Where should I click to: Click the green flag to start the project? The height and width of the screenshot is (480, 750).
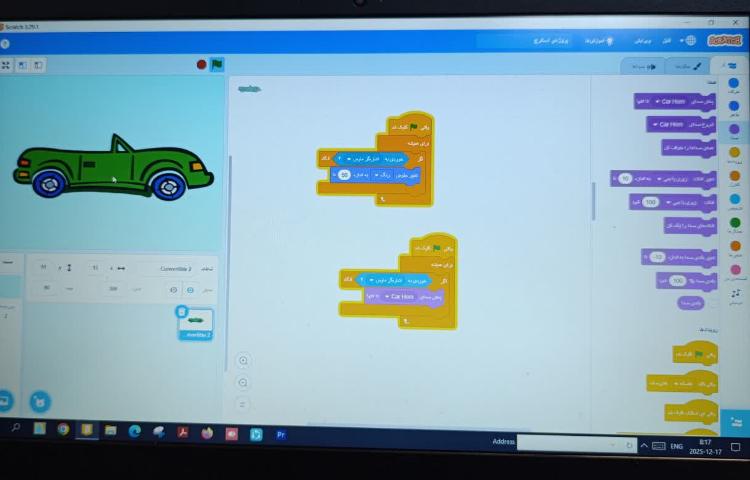217,65
